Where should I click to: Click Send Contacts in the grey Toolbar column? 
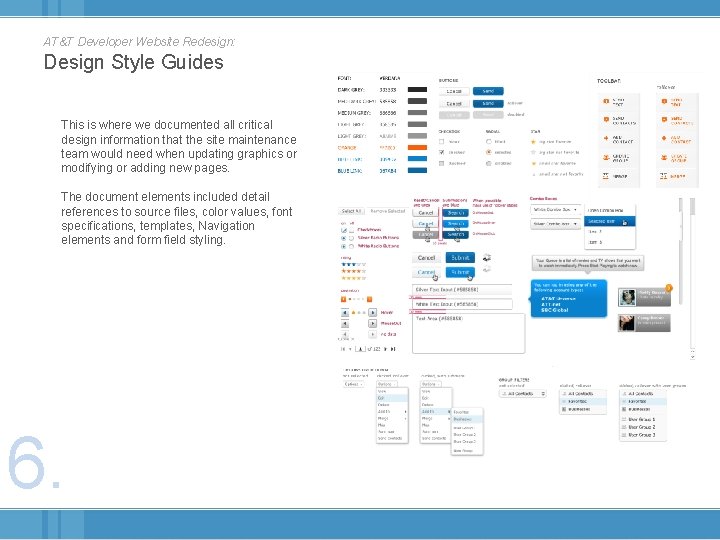[x=619, y=120]
